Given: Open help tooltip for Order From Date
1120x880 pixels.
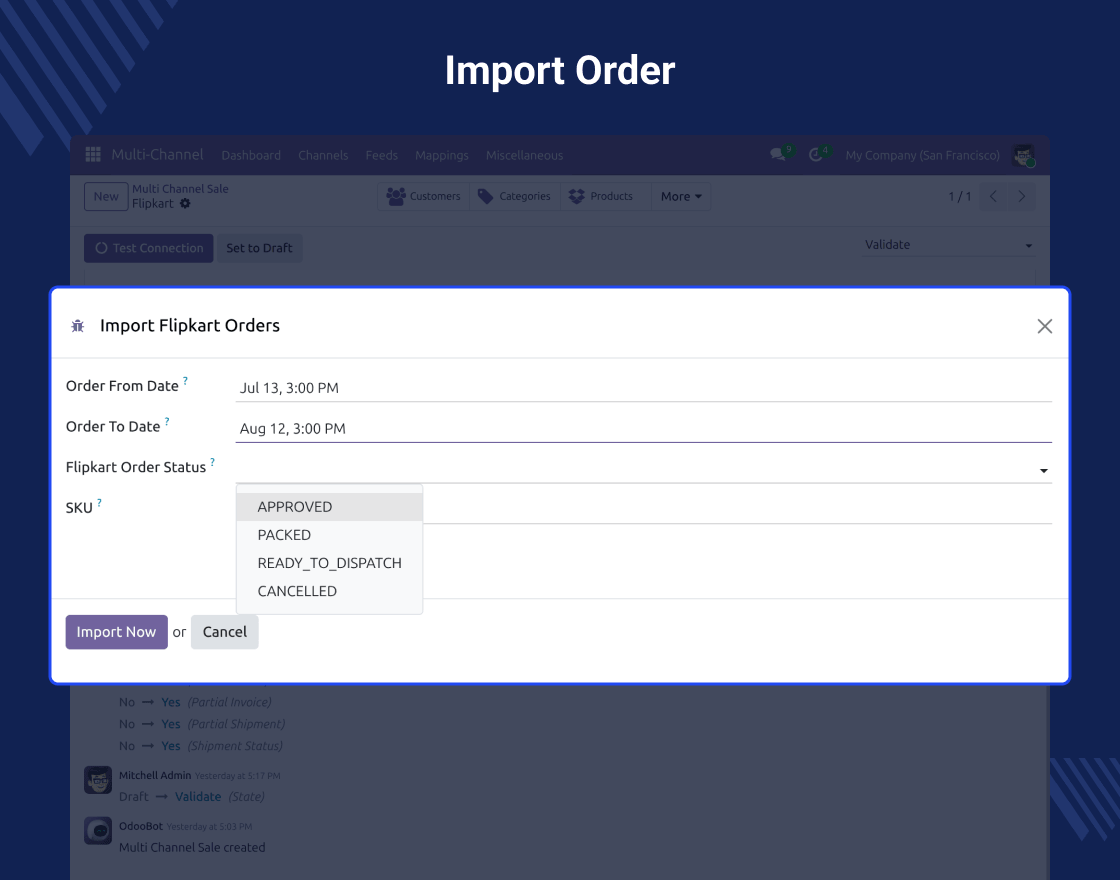Looking at the screenshot, I should point(185,381).
